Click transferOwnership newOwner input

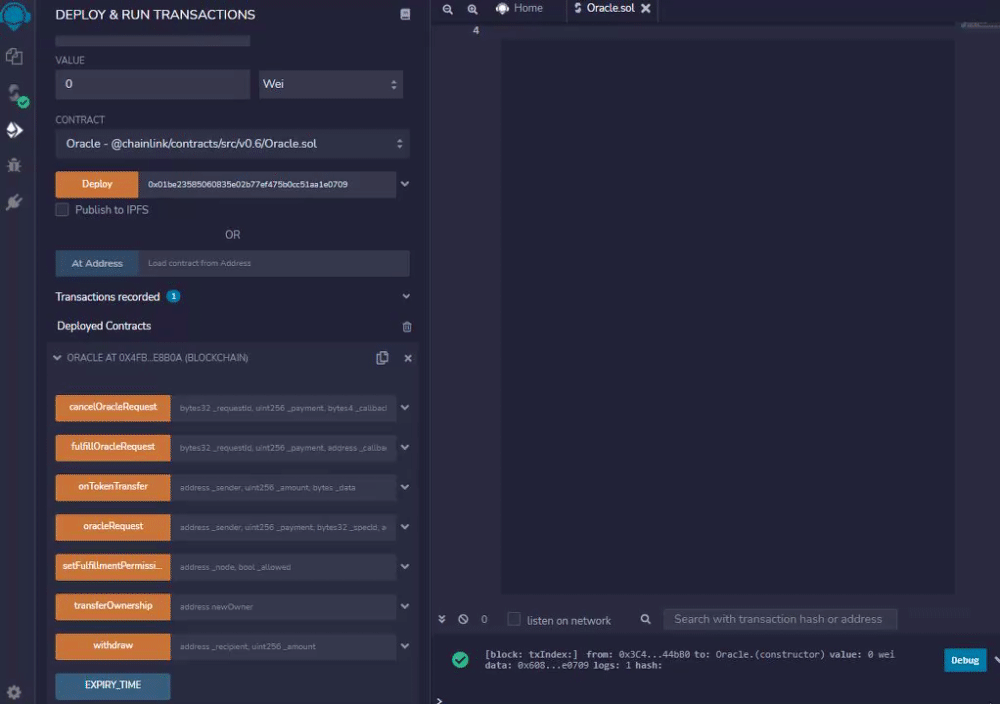[x=283, y=606]
